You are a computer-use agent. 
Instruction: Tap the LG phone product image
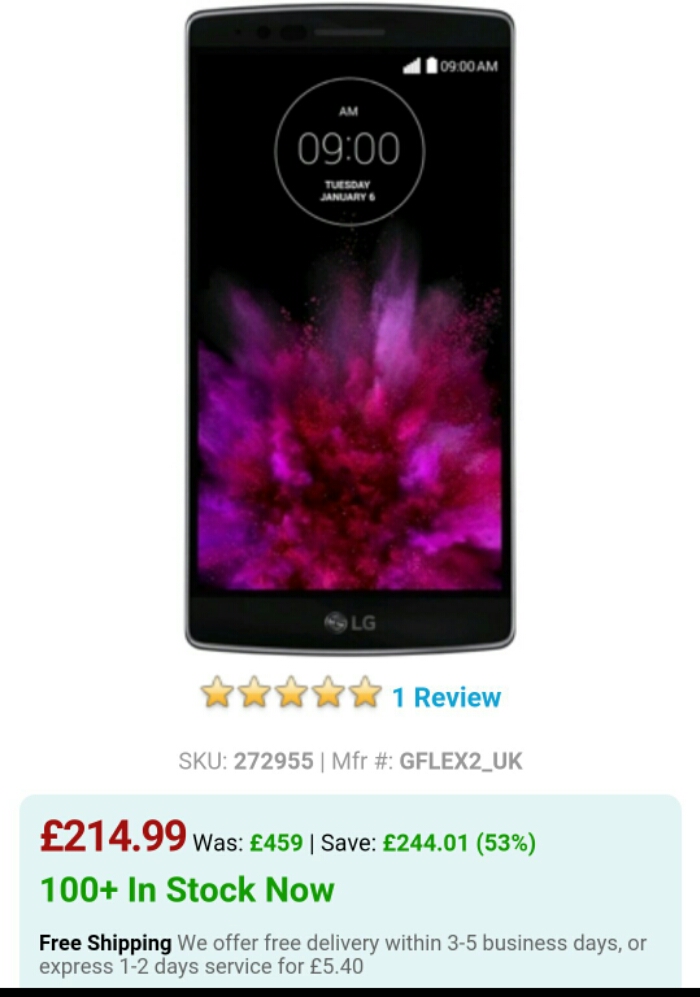click(x=350, y=329)
